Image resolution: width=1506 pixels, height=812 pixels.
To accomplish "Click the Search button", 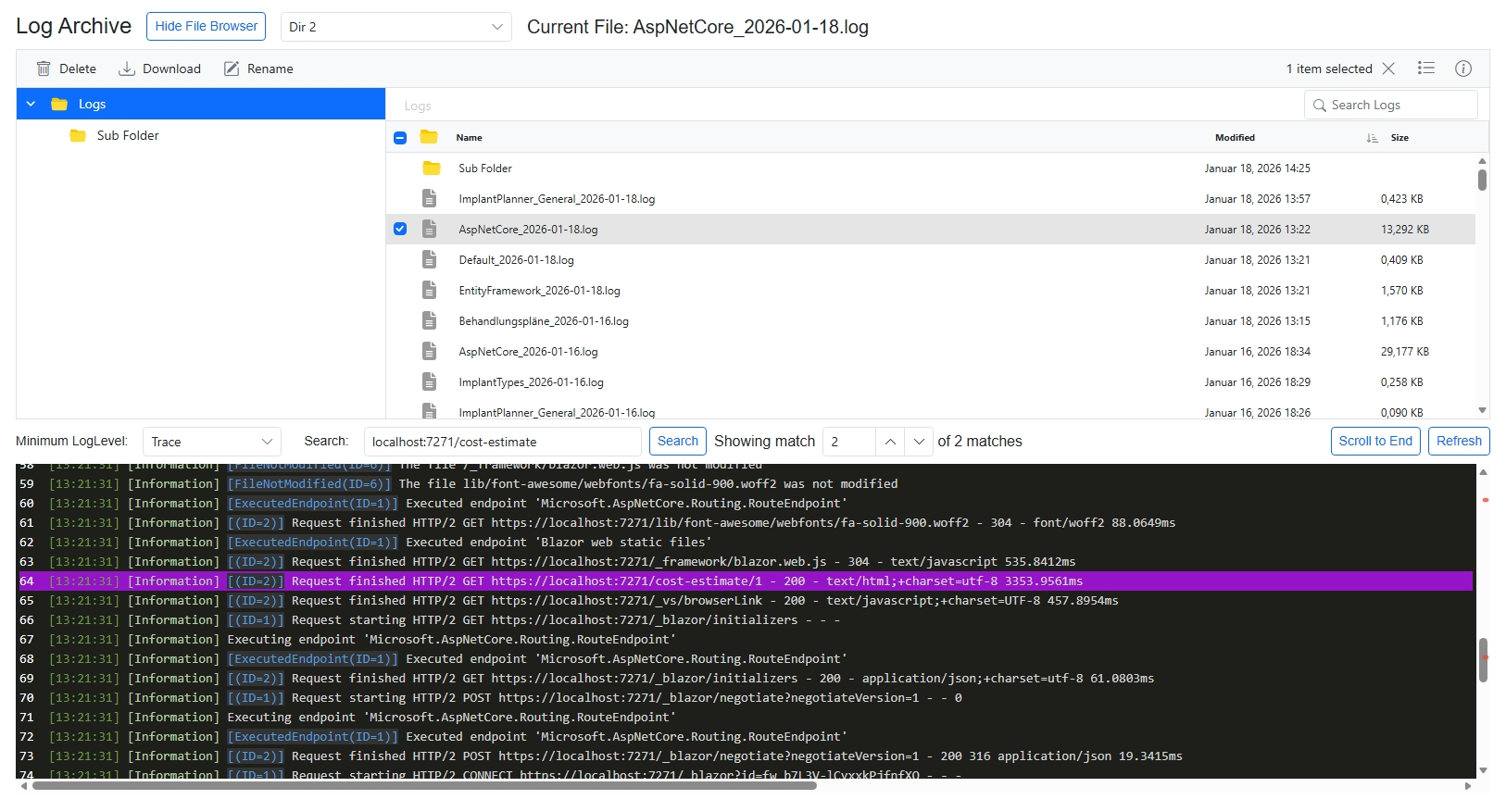I will click(x=678, y=441).
